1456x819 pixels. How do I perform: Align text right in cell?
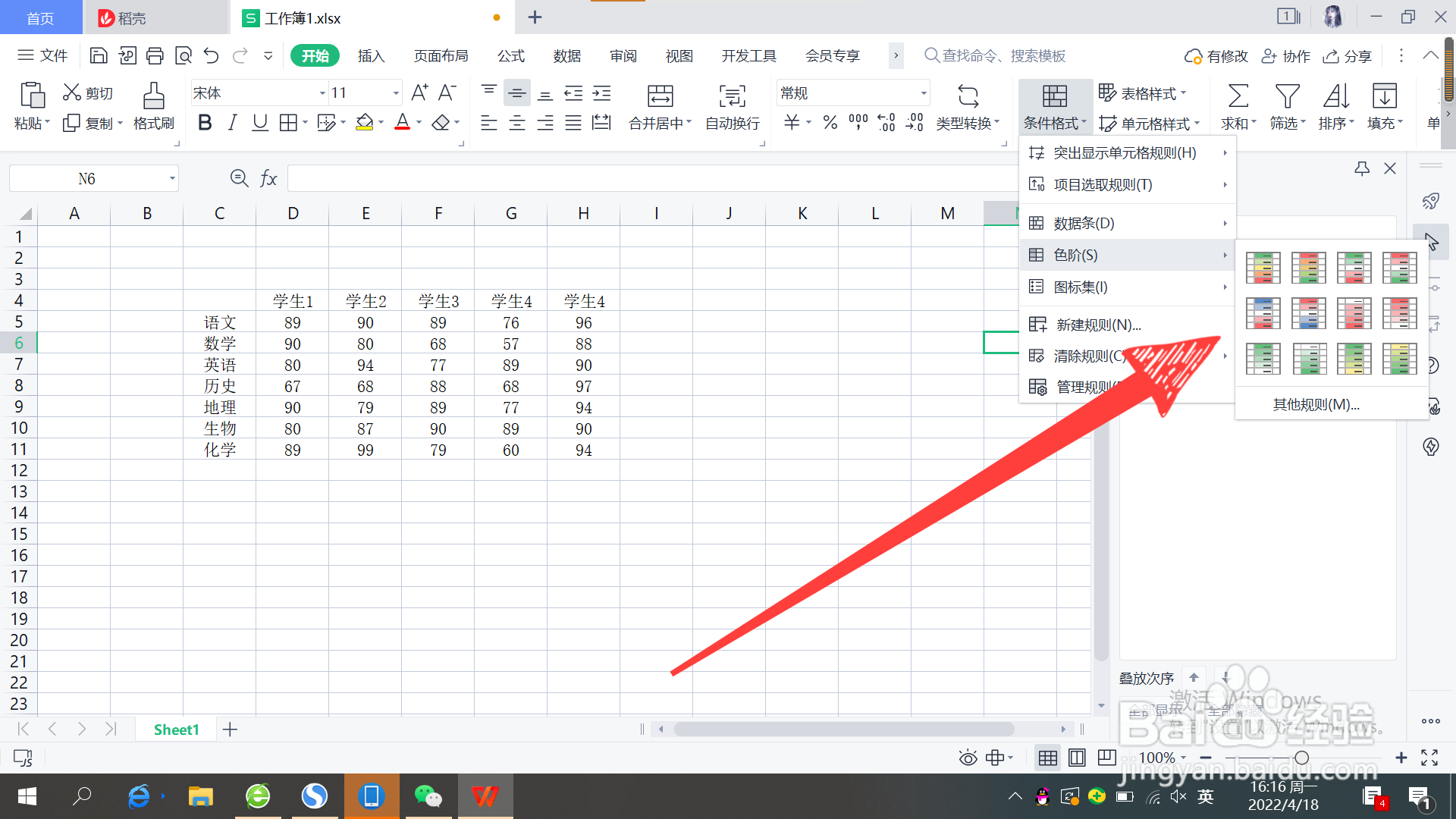click(545, 122)
